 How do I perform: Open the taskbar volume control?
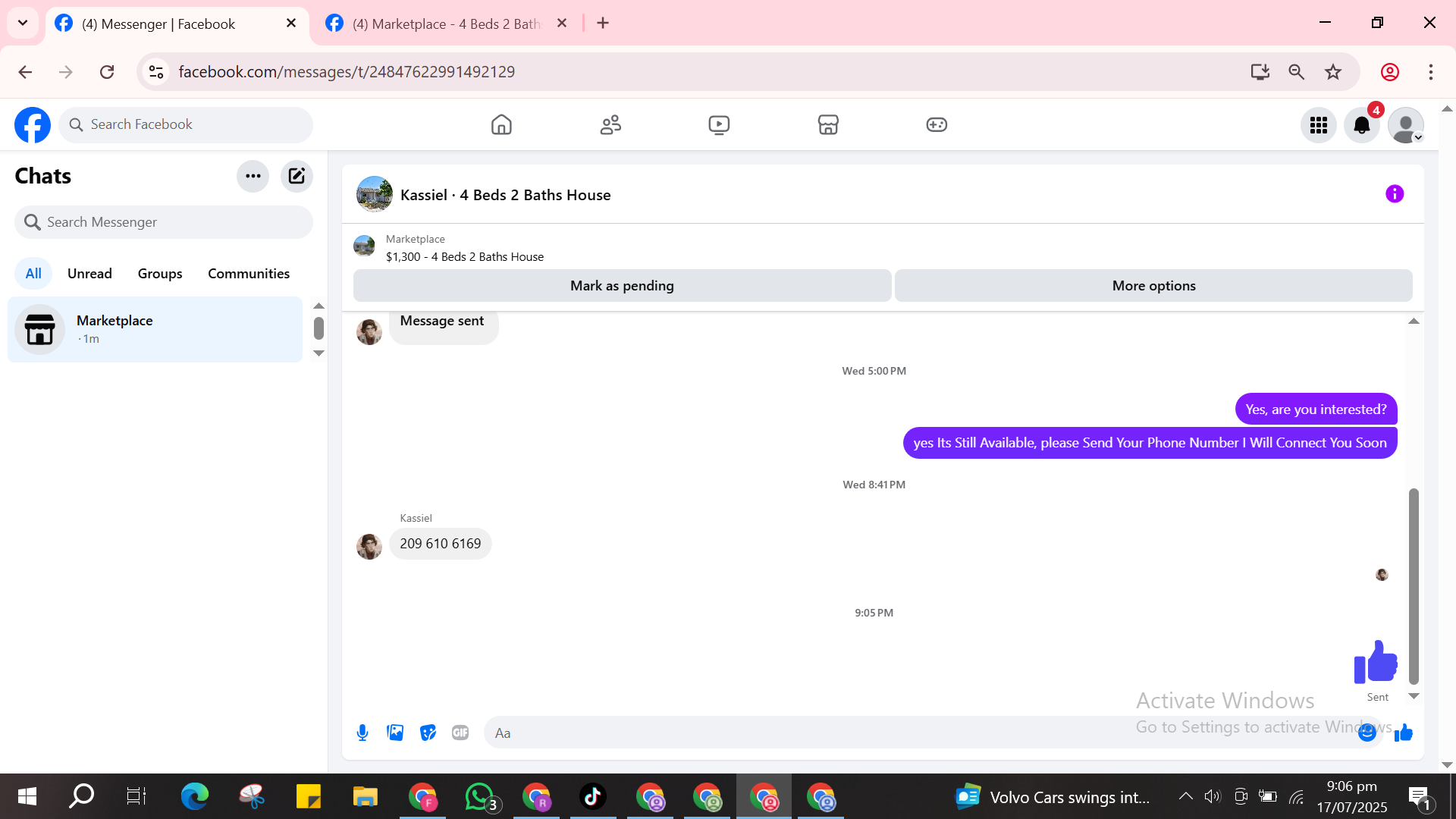(1213, 796)
